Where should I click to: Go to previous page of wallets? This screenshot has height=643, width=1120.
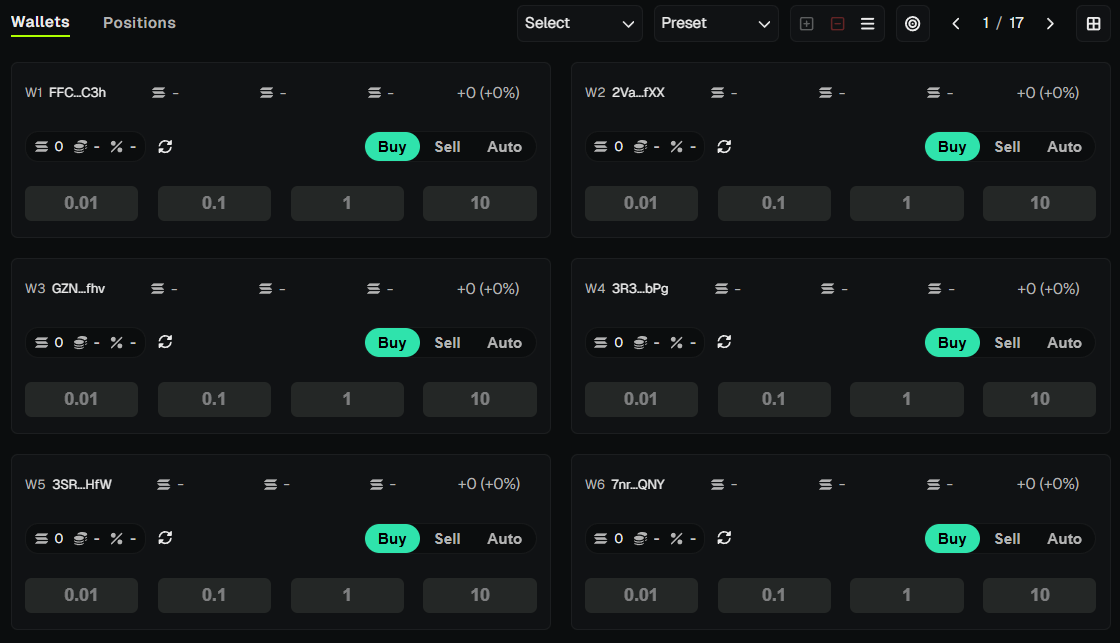[956, 24]
